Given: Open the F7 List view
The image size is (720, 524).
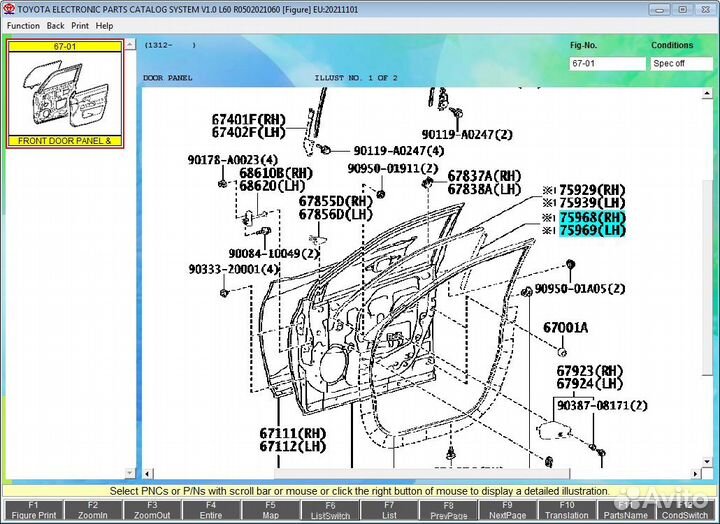Looking at the screenshot, I should [x=390, y=510].
